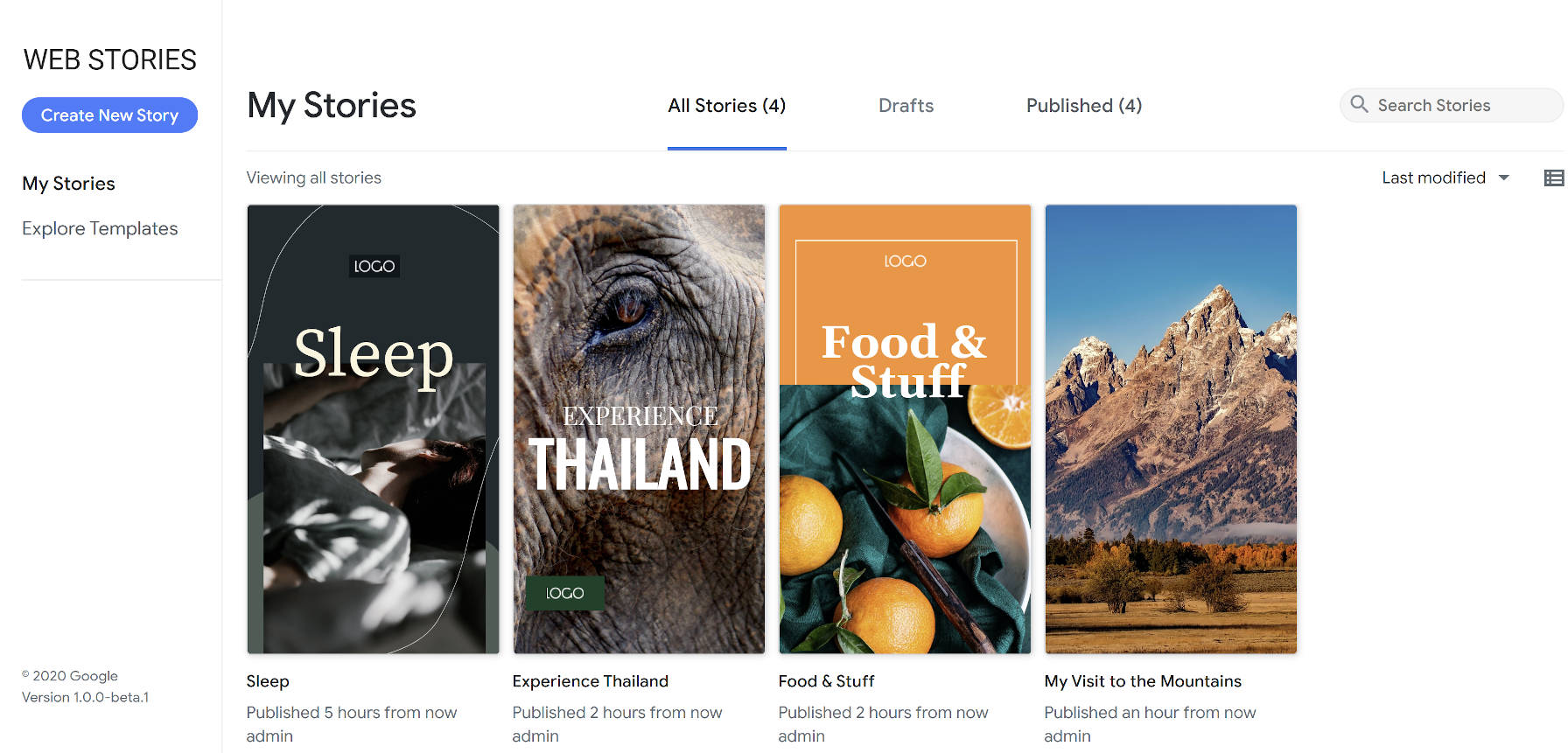1568x753 pixels.
Task: Click the WEB STORIES header logo text
Action: (110, 59)
